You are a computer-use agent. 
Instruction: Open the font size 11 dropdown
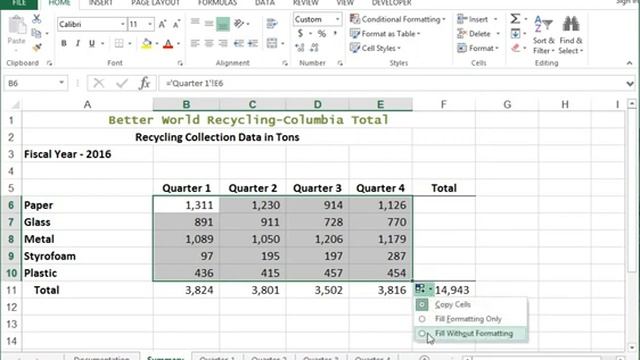[150, 24]
